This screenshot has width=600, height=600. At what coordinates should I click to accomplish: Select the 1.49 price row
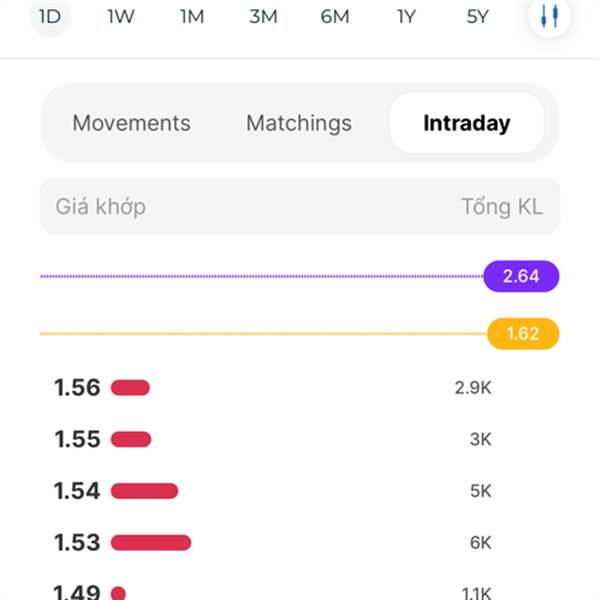click(272, 592)
